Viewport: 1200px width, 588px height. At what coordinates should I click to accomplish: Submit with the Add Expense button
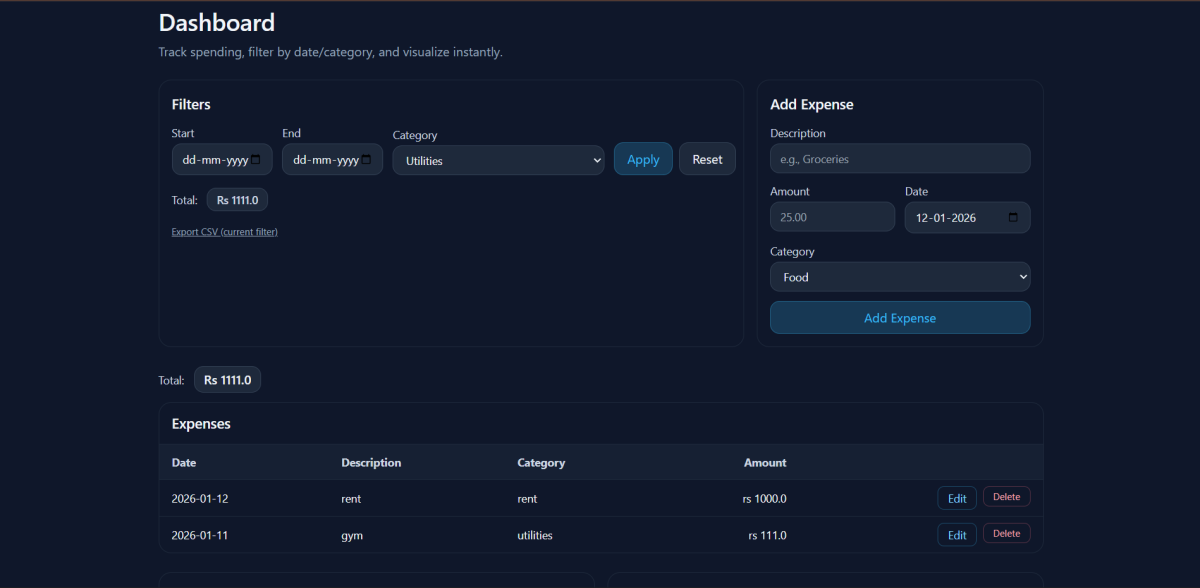click(899, 318)
